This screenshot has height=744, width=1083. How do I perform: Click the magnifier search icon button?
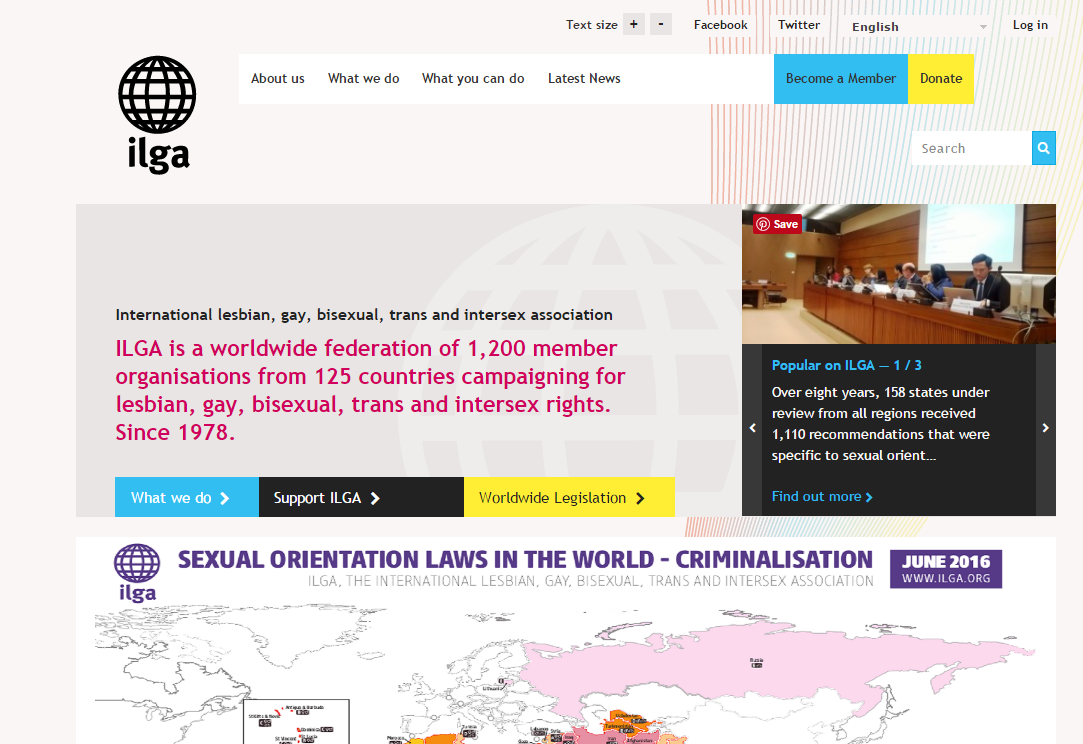click(x=1044, y=148)
